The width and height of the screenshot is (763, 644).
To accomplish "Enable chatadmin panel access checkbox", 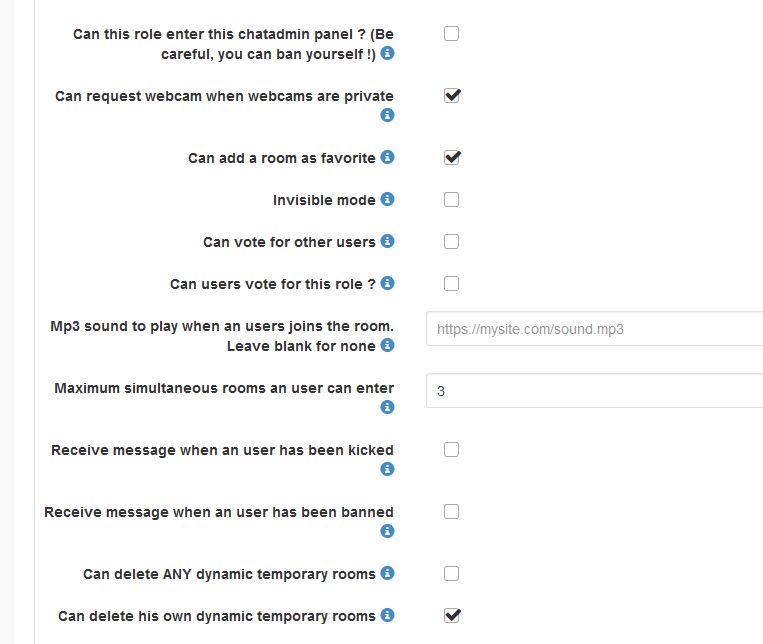I will click(452, 33).
